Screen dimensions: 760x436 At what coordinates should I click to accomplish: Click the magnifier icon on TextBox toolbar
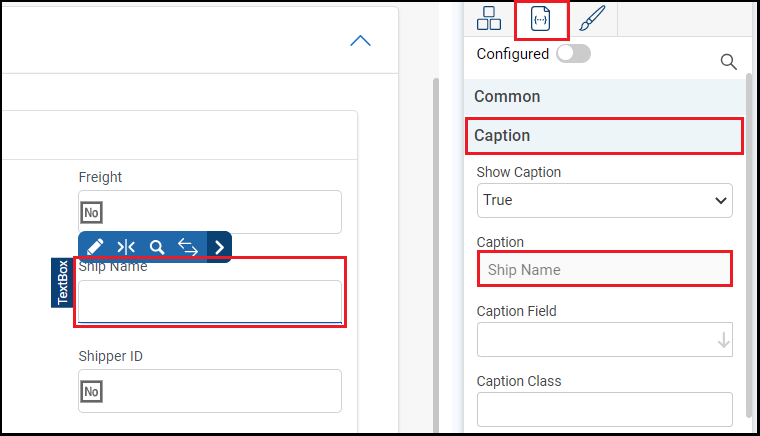[x=157, y=246]
